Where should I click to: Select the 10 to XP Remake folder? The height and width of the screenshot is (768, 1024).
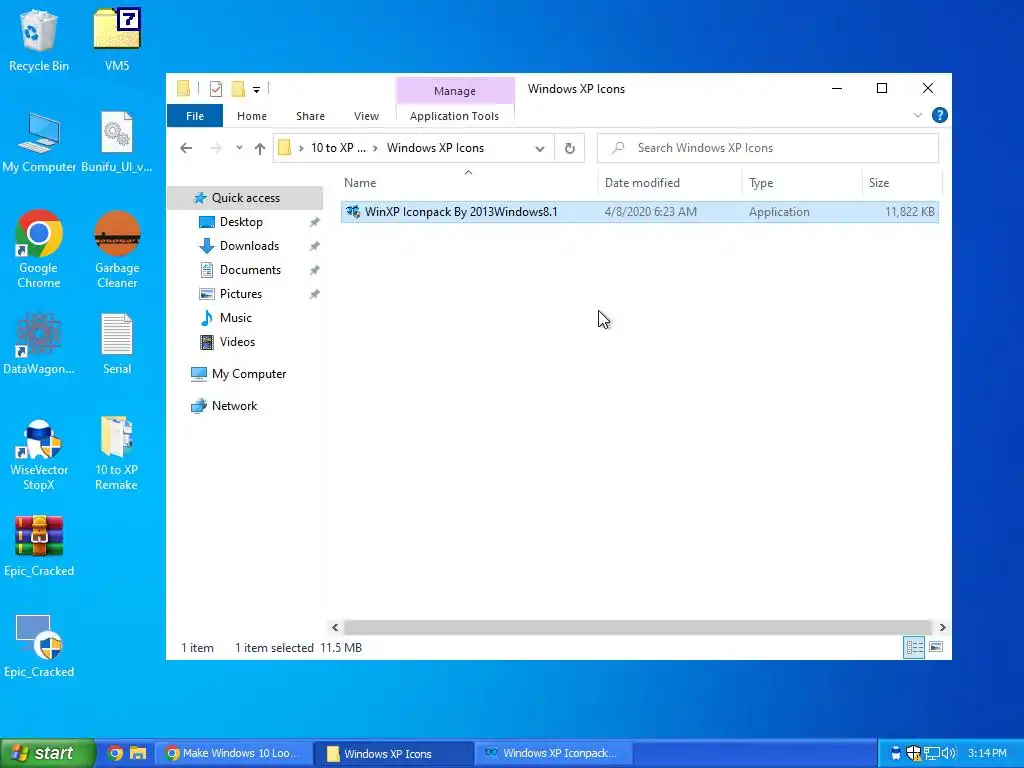coord(117,455)
